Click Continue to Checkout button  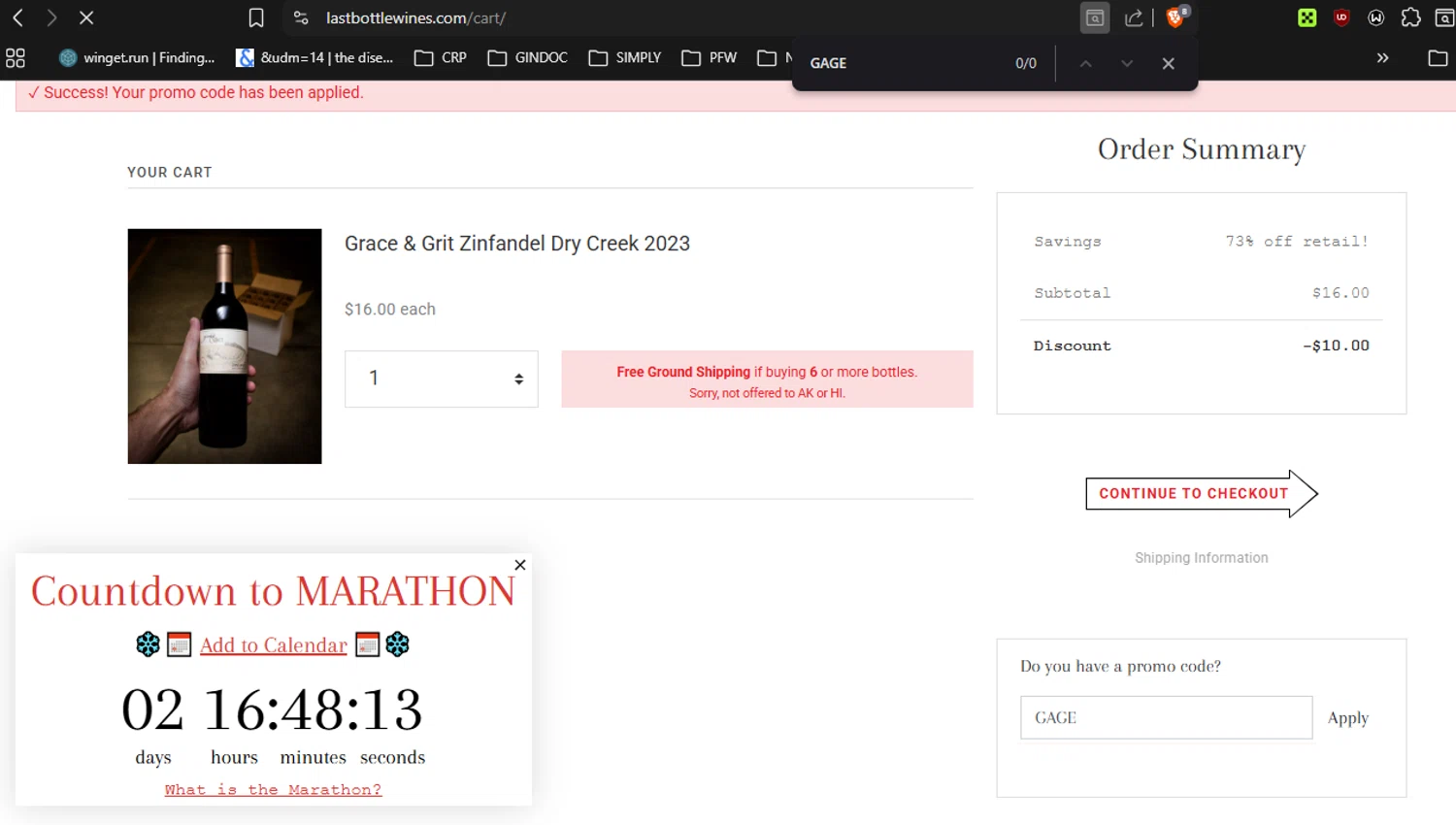pyautogui.click(x=1202, y=493)
